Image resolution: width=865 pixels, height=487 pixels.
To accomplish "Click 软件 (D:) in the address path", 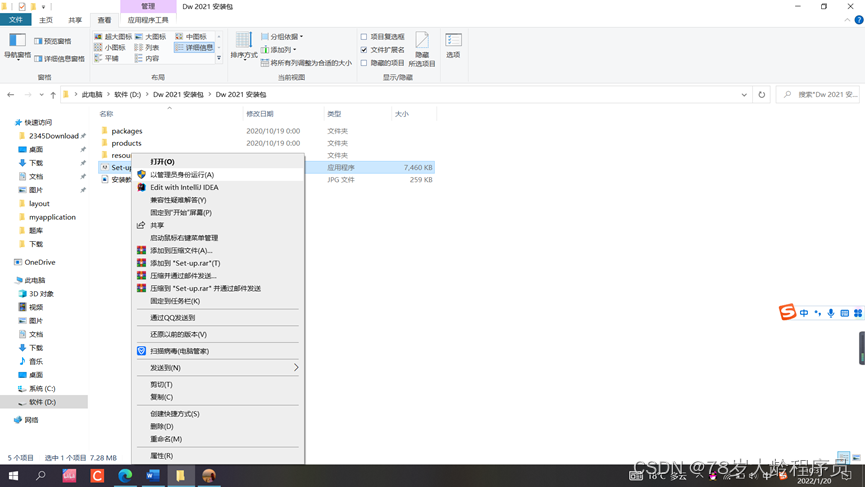I will coord(127,94).
